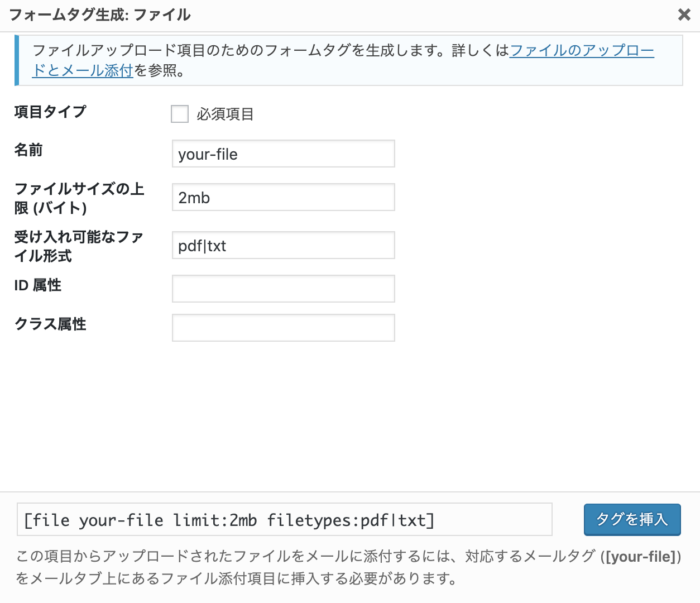
Task: Click the 項目タイプ label
Action: coord(50,112)
